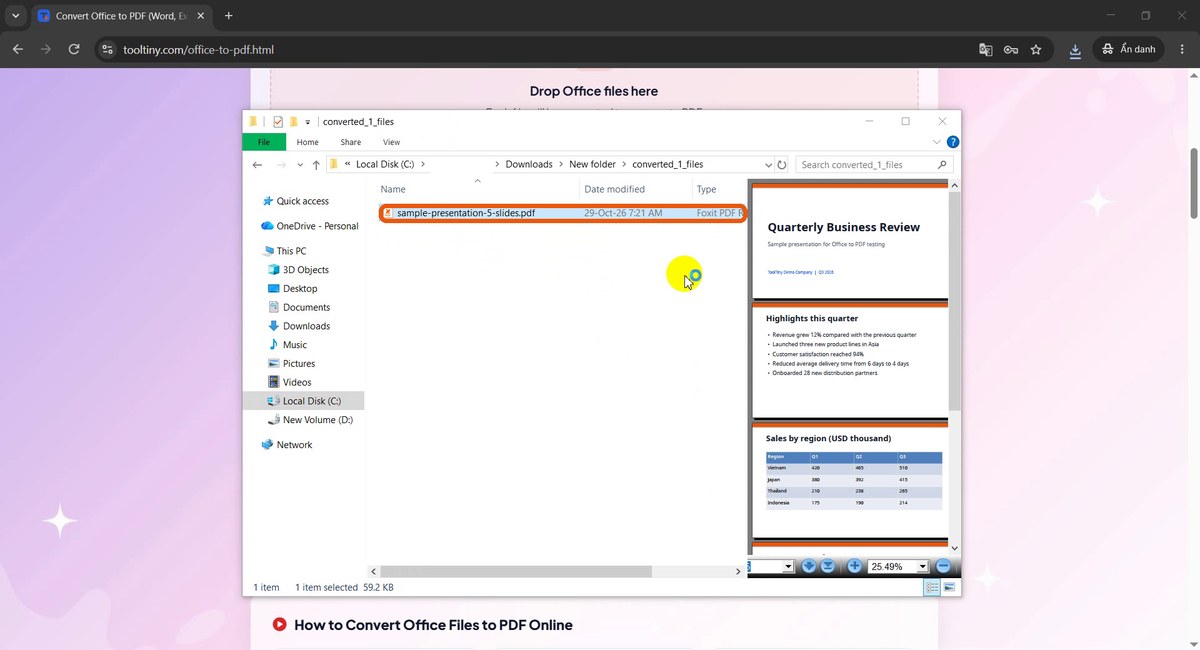Click the Quarterly Business Review slide preview
1200x650 pixels.
(x=848, y=241)
